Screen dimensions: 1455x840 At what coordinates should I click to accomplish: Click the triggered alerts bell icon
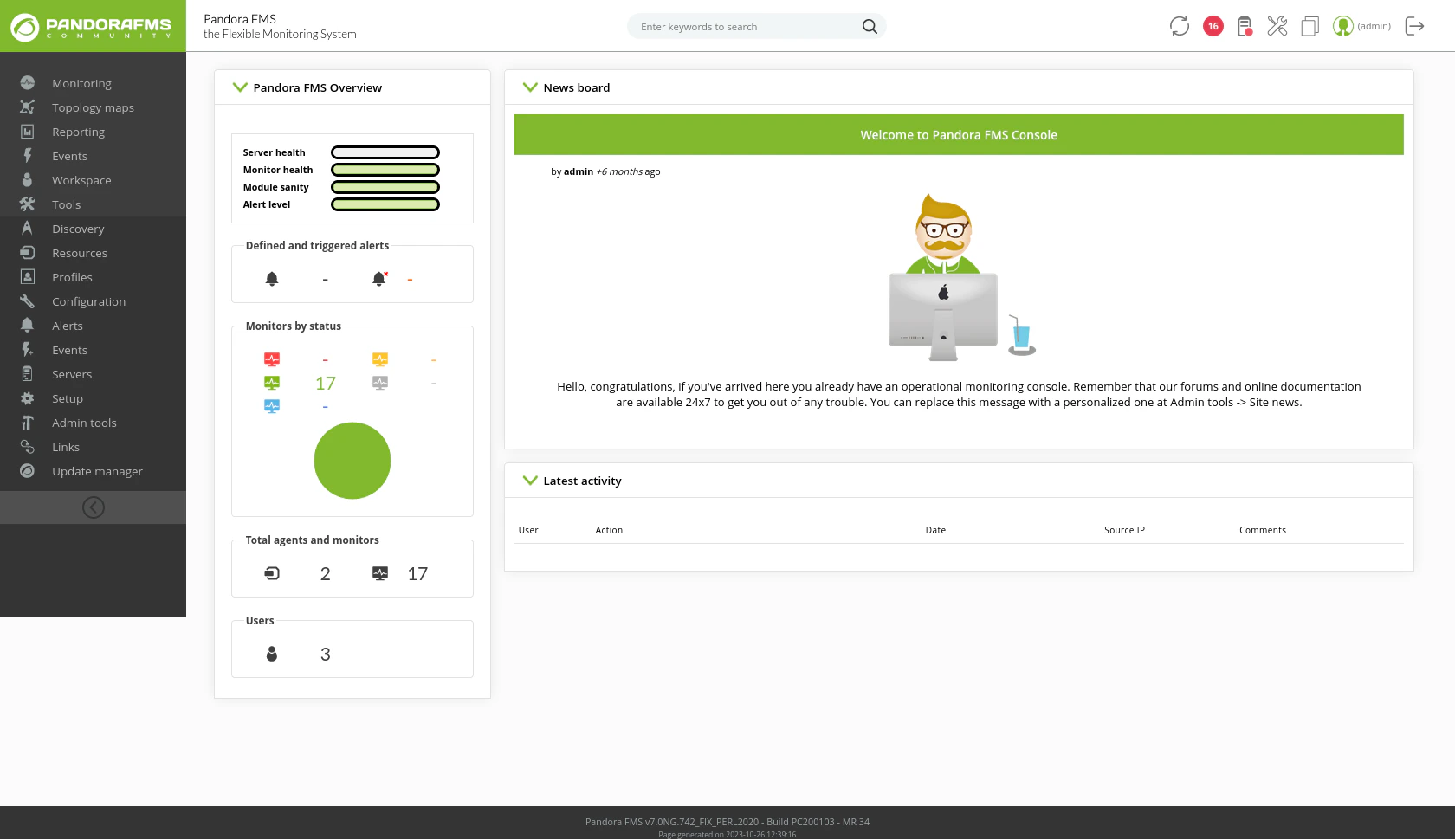tap(379, 279)
